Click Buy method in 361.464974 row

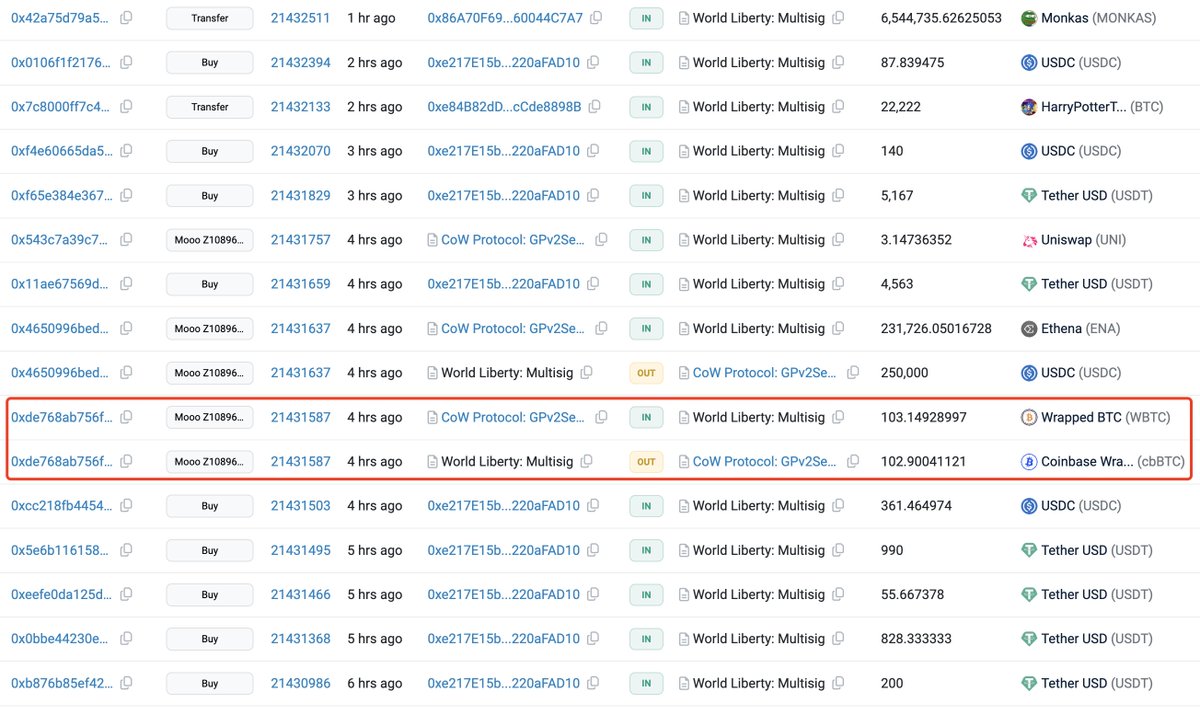pyautogui.click(x=209, y=506)
